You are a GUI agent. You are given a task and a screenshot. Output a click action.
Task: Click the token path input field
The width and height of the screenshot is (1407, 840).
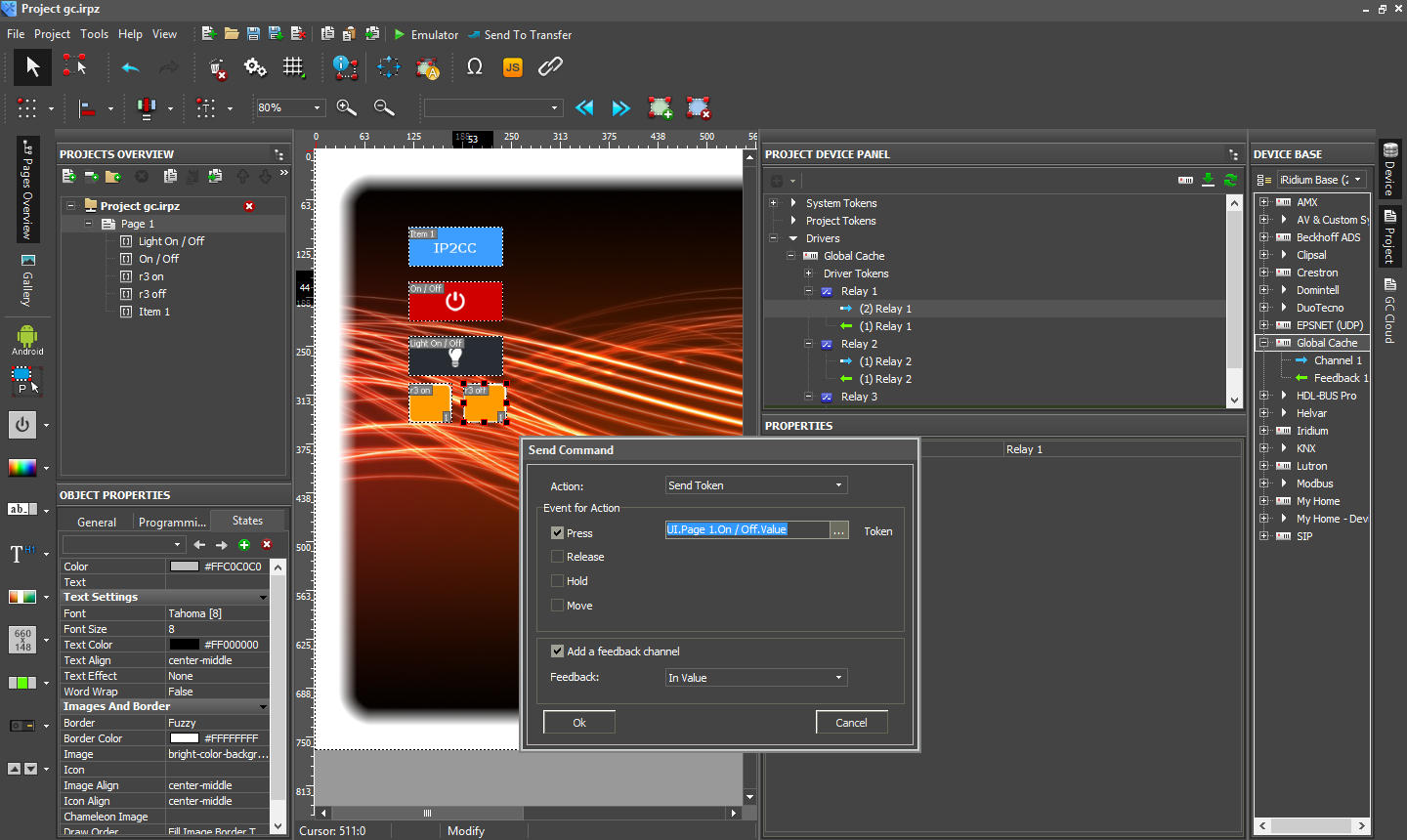(x=747, y=529)
